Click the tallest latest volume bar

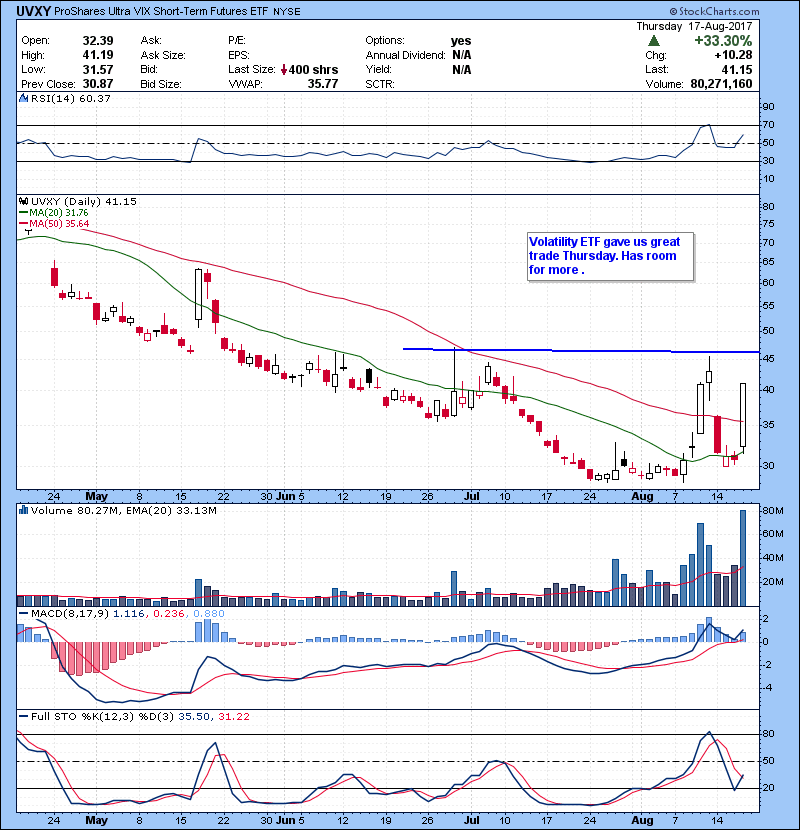[x=743, y=558]
